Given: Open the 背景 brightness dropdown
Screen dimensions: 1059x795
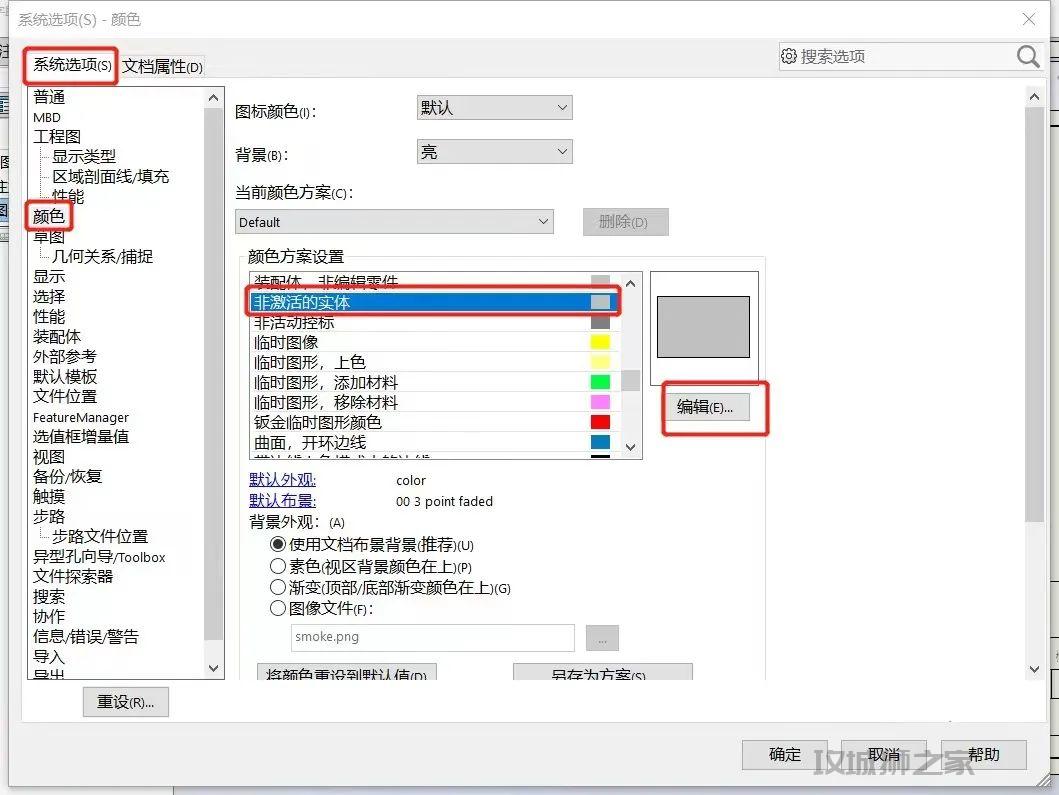Looking at the screenshot, I should click(x=494, y=152).
